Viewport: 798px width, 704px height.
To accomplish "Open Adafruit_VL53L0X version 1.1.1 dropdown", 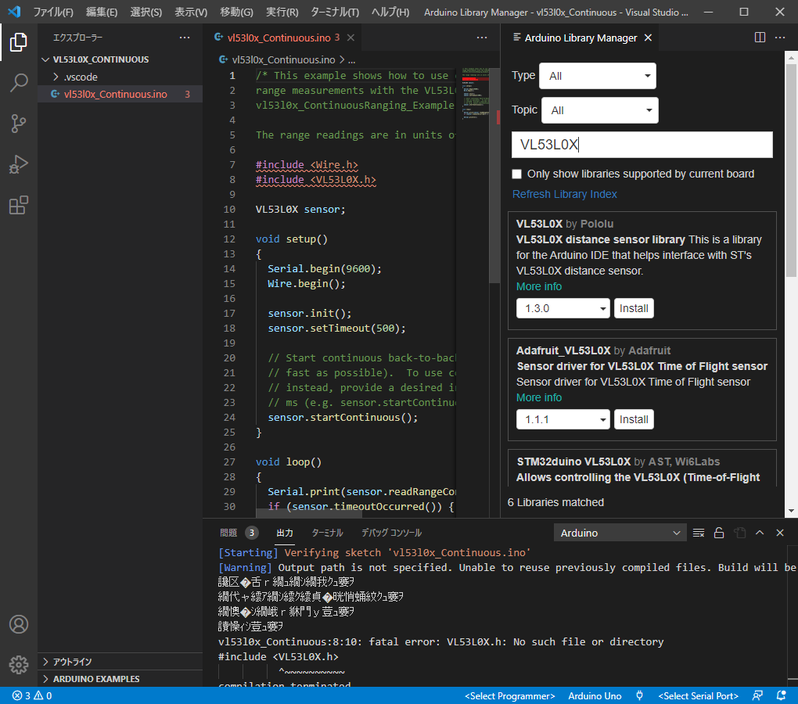I will tap(562, 419).
